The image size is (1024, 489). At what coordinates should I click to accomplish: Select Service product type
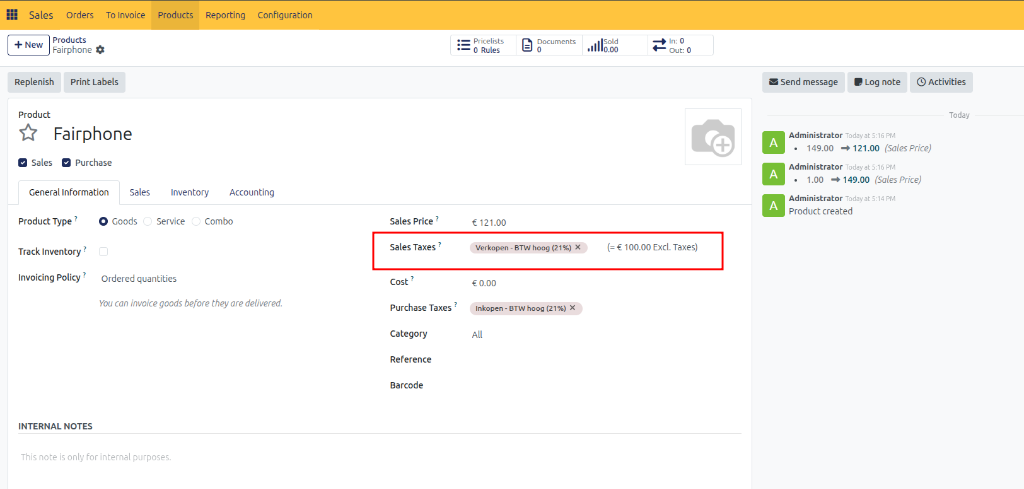pyautogui.click(x=148, y=221)
